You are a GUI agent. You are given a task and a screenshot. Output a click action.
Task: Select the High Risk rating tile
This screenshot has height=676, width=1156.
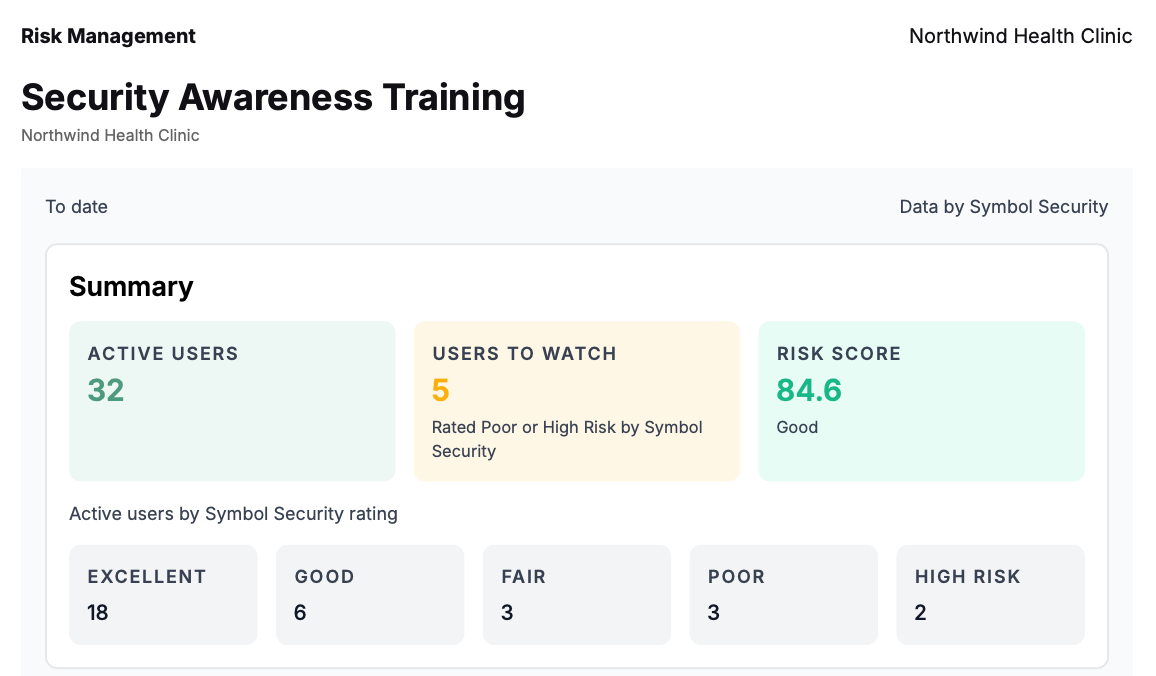[990, 595]
